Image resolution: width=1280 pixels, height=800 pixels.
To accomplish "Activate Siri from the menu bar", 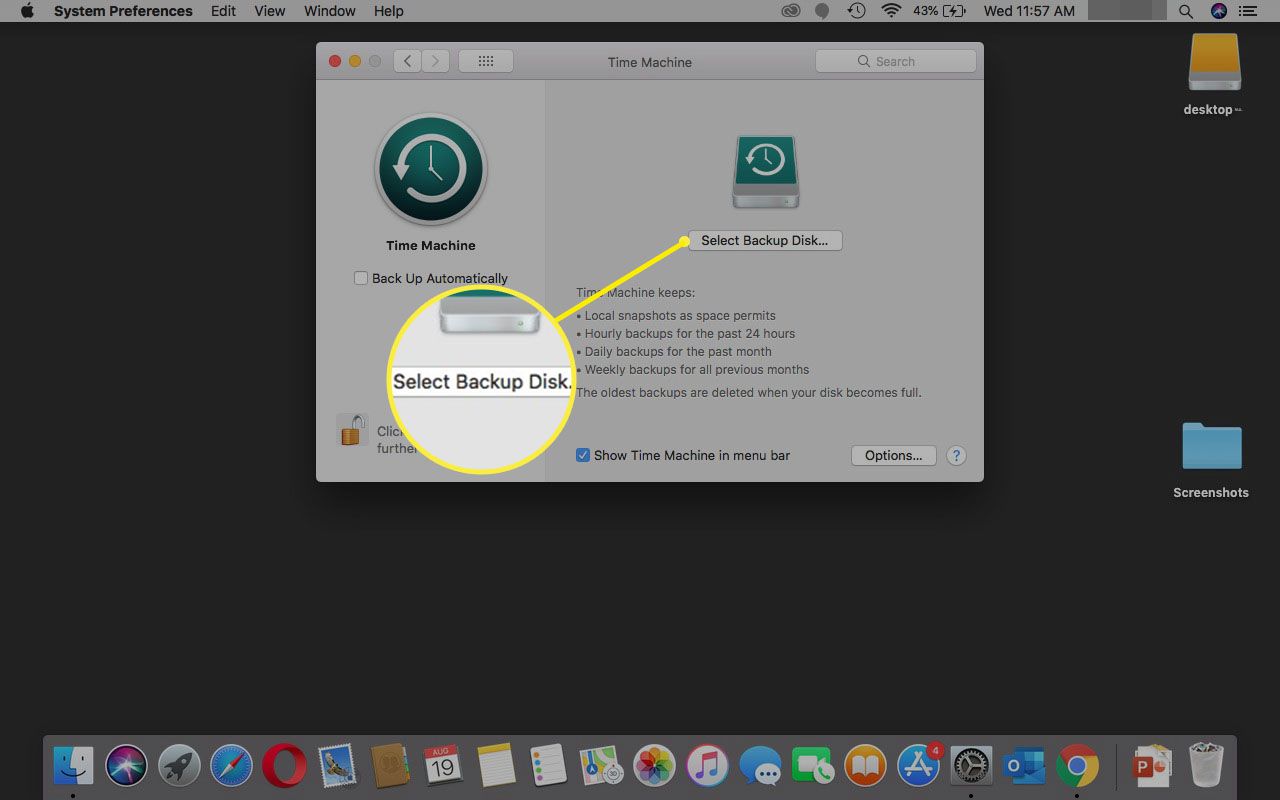I will [x=1218, y=11].
